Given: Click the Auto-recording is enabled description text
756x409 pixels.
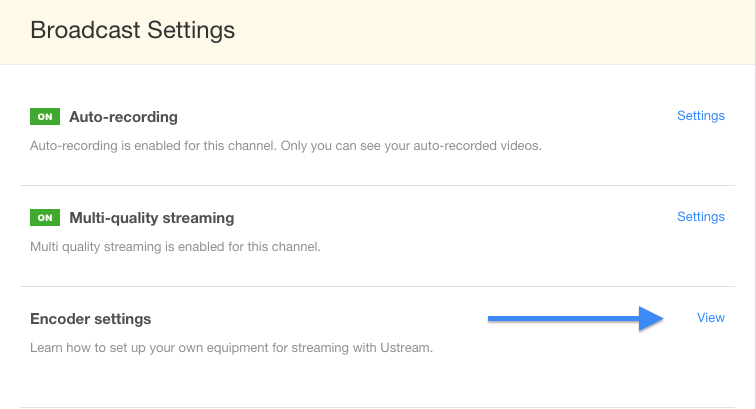Looking at the screenshot, I should coord(286,146).
